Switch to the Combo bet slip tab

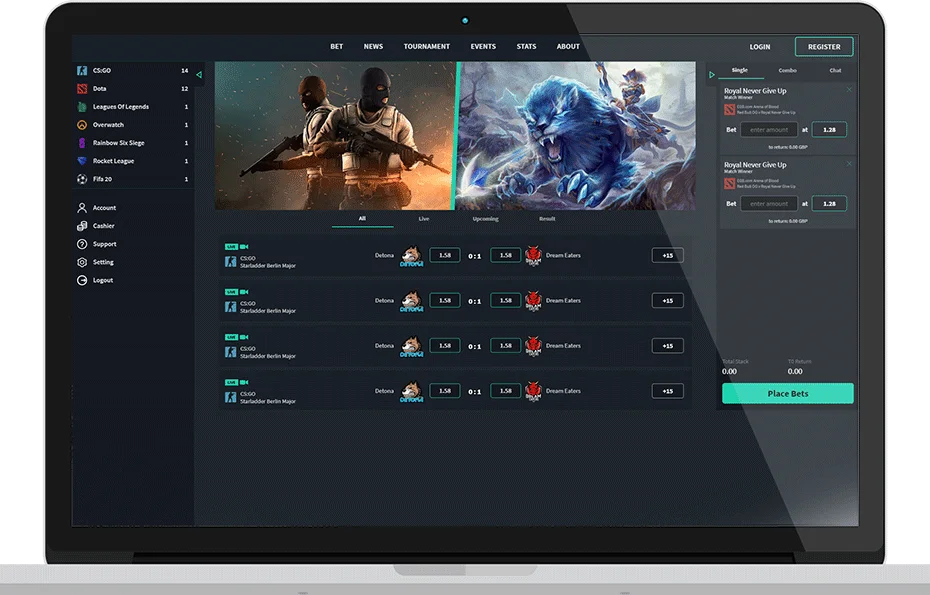tap(787, 71)
